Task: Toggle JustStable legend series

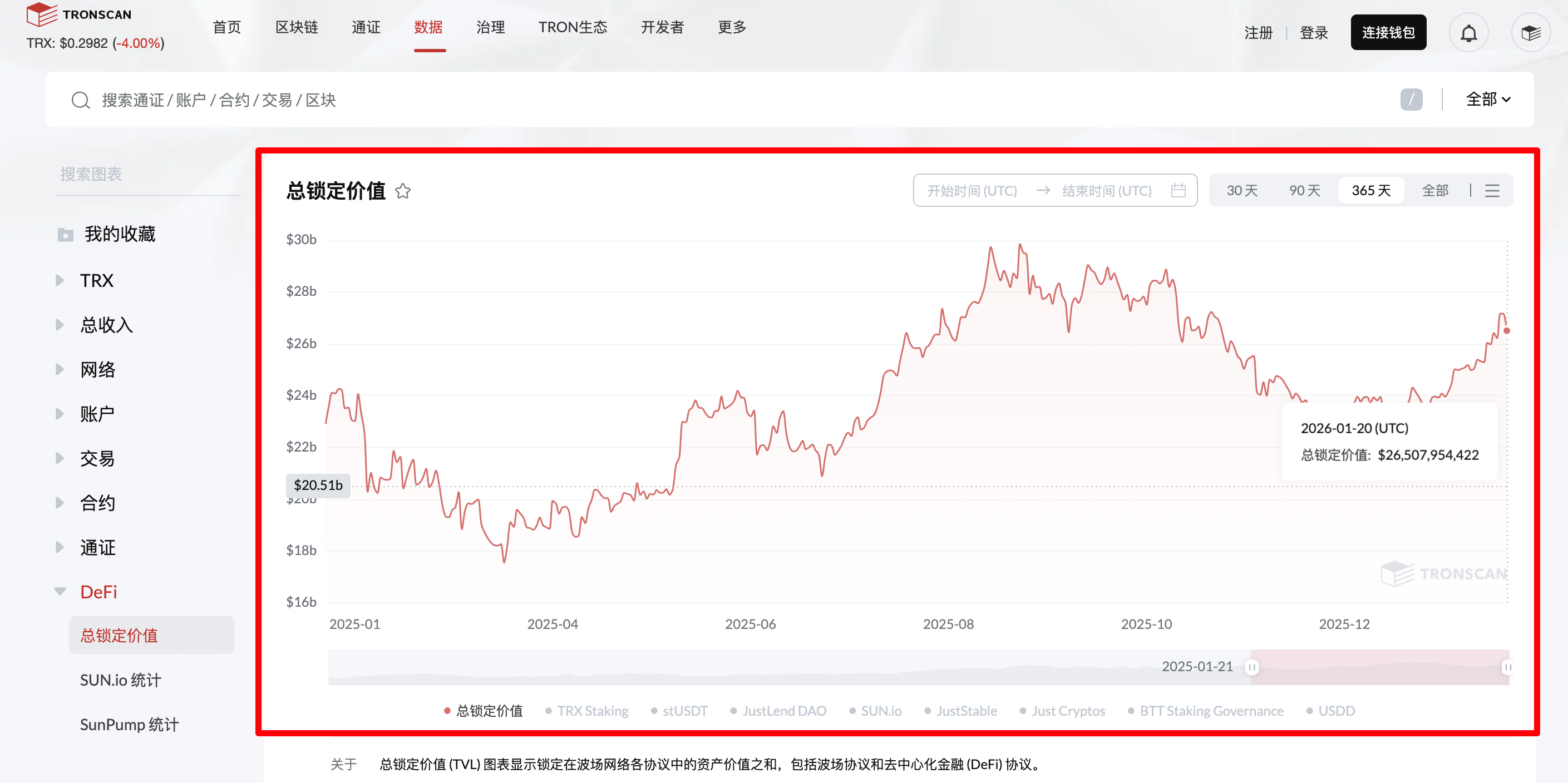Action: point(960,711)
